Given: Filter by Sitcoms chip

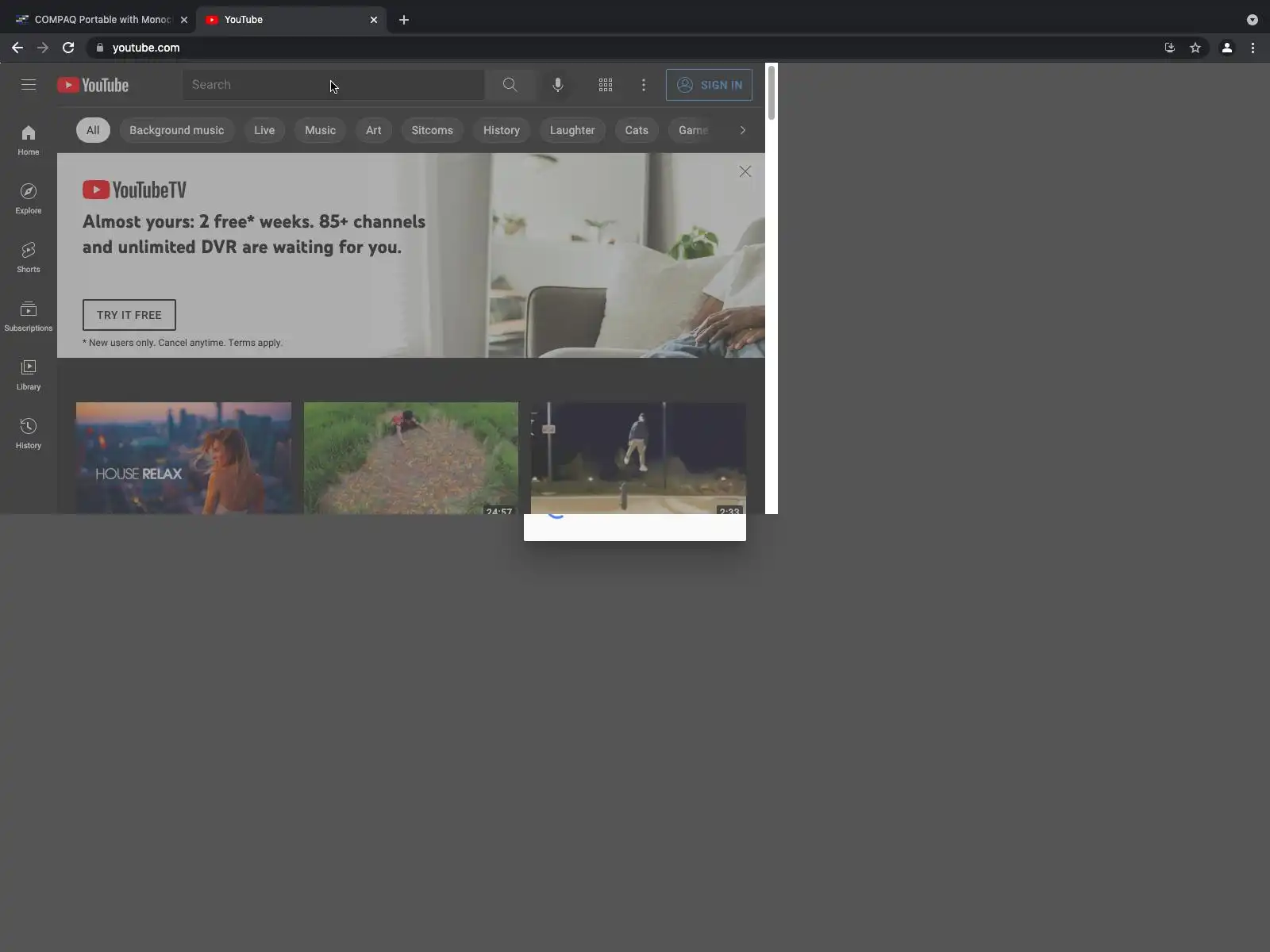Looking at the screenshot, I should tap(433, 130).
